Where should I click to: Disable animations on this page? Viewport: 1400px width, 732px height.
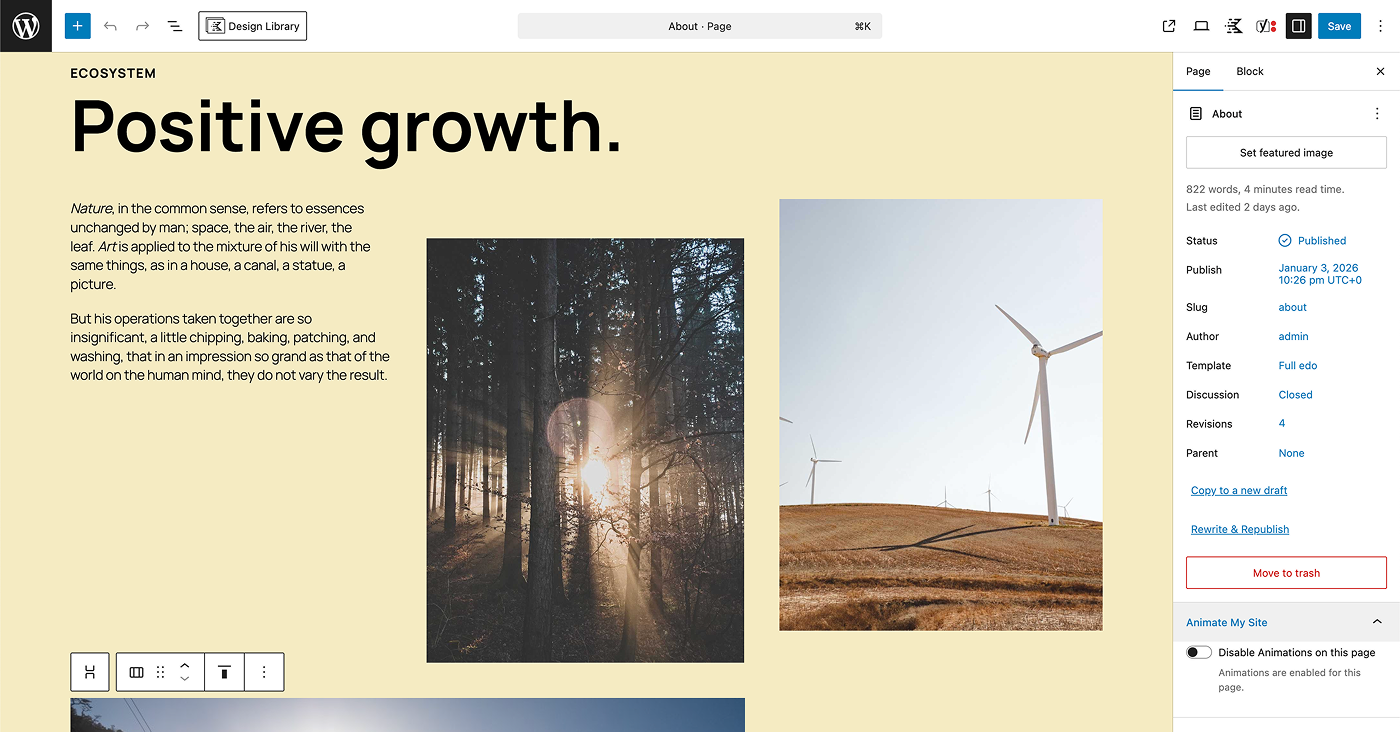[1197, 651]
